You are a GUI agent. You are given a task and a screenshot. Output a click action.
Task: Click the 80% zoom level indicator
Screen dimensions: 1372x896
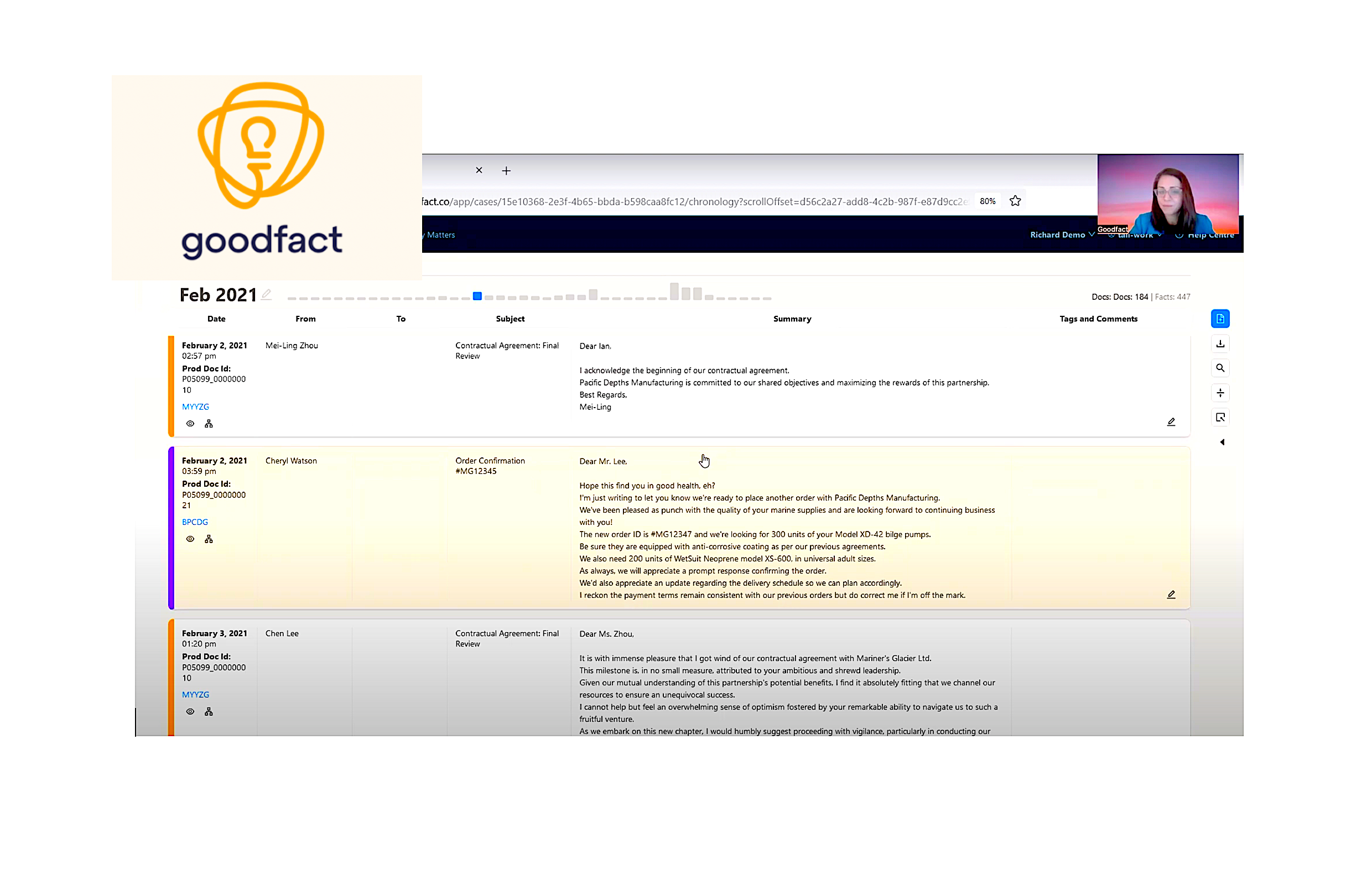tap(988, 201)
